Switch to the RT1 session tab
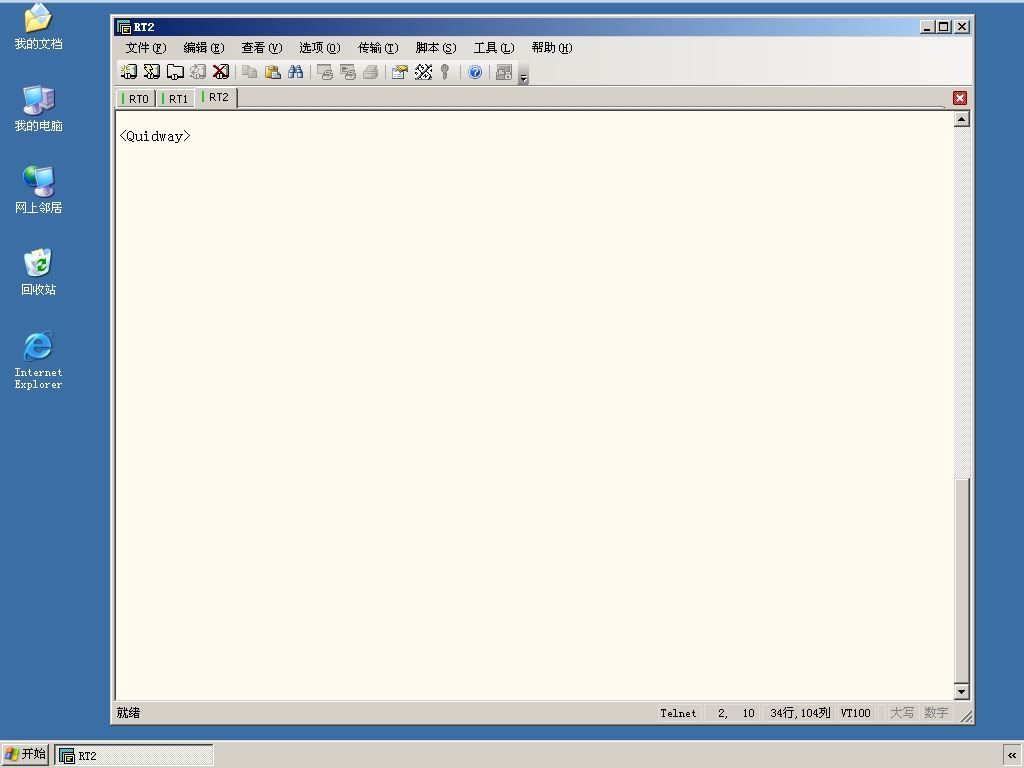Viewport: 1024px width, 768px height. (x=176, y=99)
